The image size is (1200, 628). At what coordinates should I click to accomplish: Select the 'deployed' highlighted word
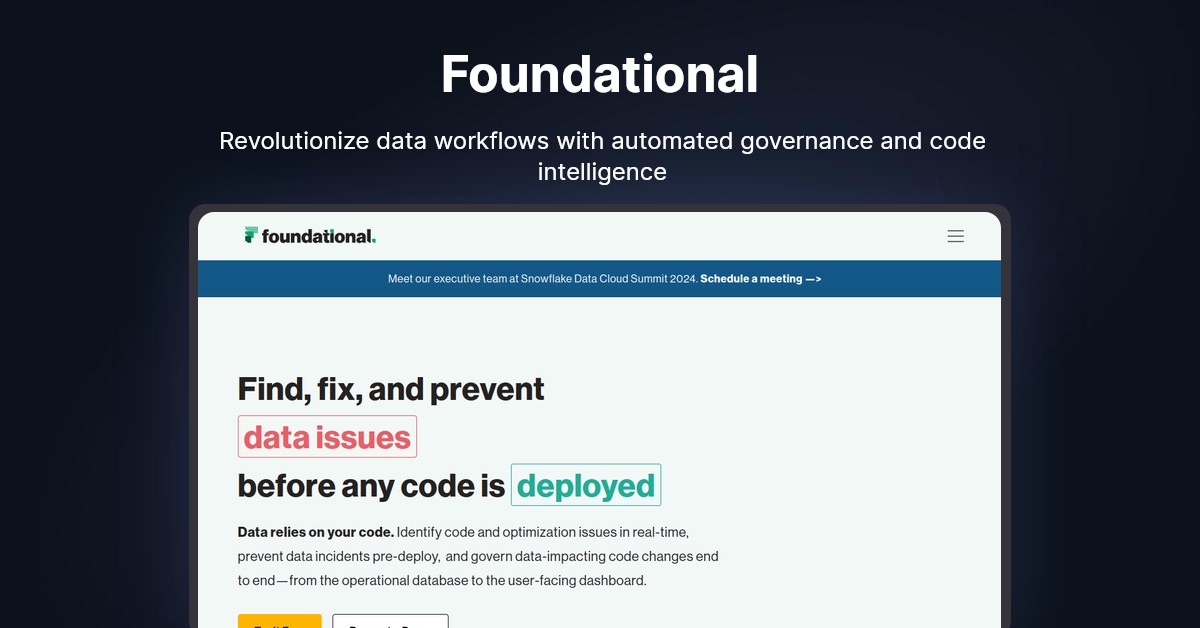pos(586,485)
